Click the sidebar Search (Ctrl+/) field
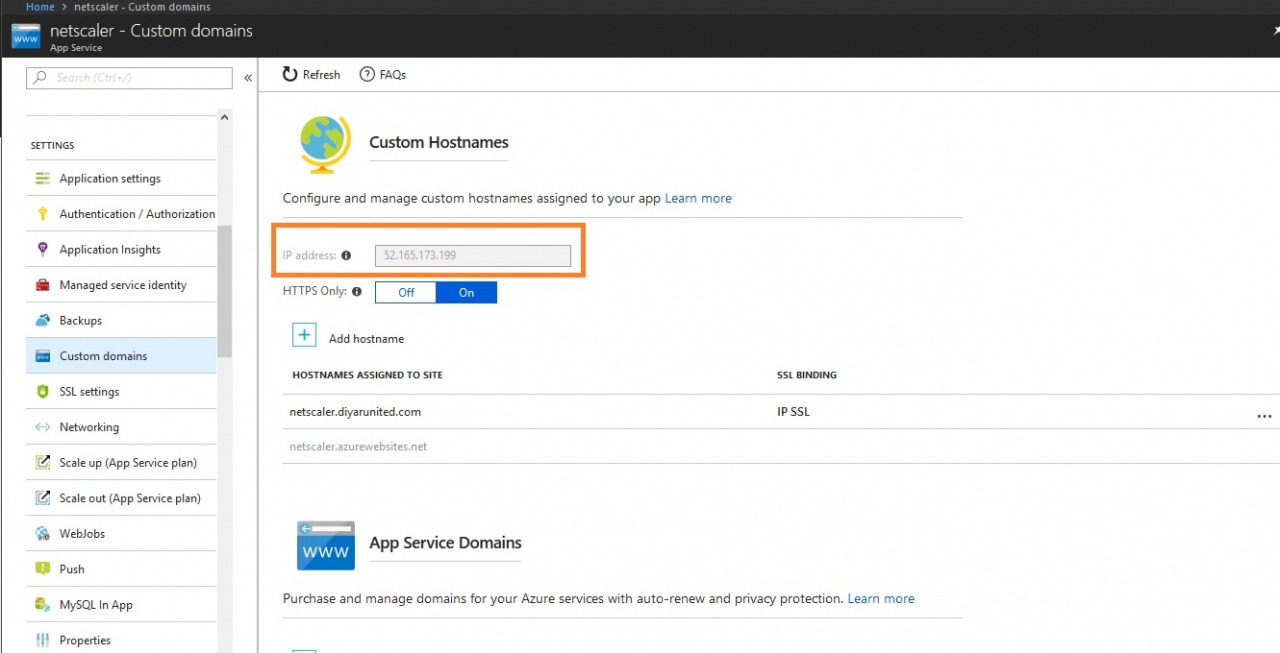Viewport: 1280px width, 653px height. (x=129, y=77)
